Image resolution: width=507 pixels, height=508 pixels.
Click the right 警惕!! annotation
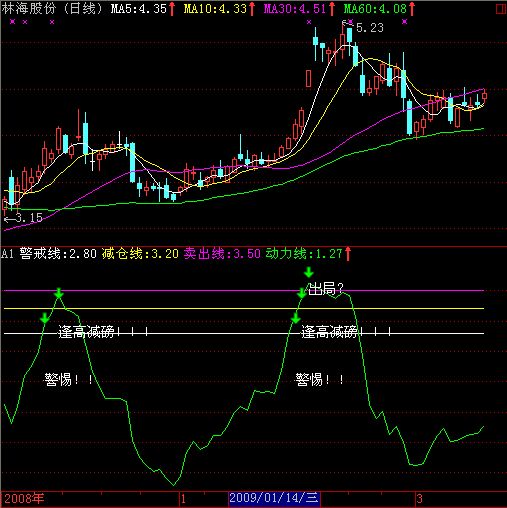click(319, 379)
